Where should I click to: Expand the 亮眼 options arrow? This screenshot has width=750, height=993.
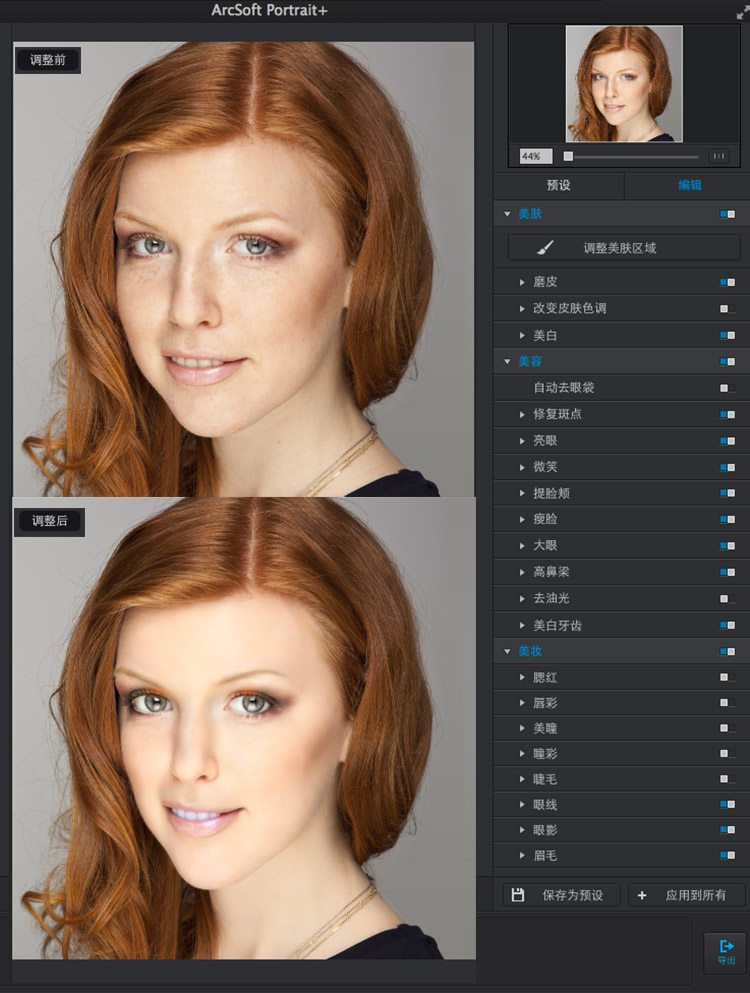(522, 441)
